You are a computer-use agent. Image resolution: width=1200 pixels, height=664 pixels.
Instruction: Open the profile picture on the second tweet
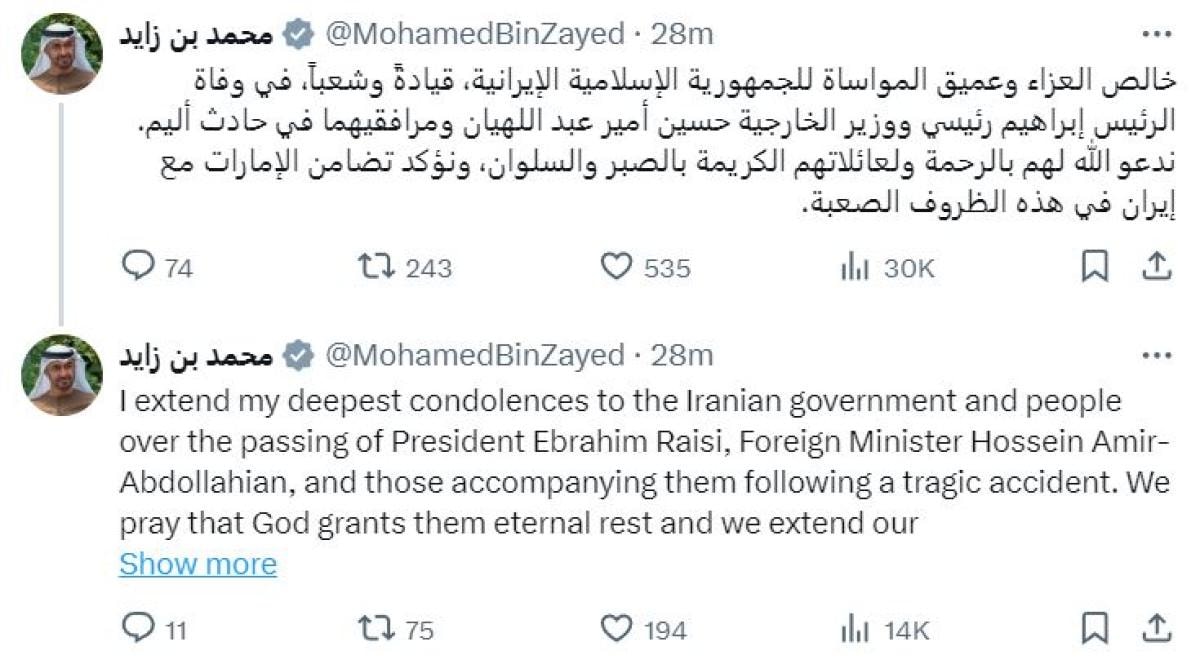click(x=62, y=375)
